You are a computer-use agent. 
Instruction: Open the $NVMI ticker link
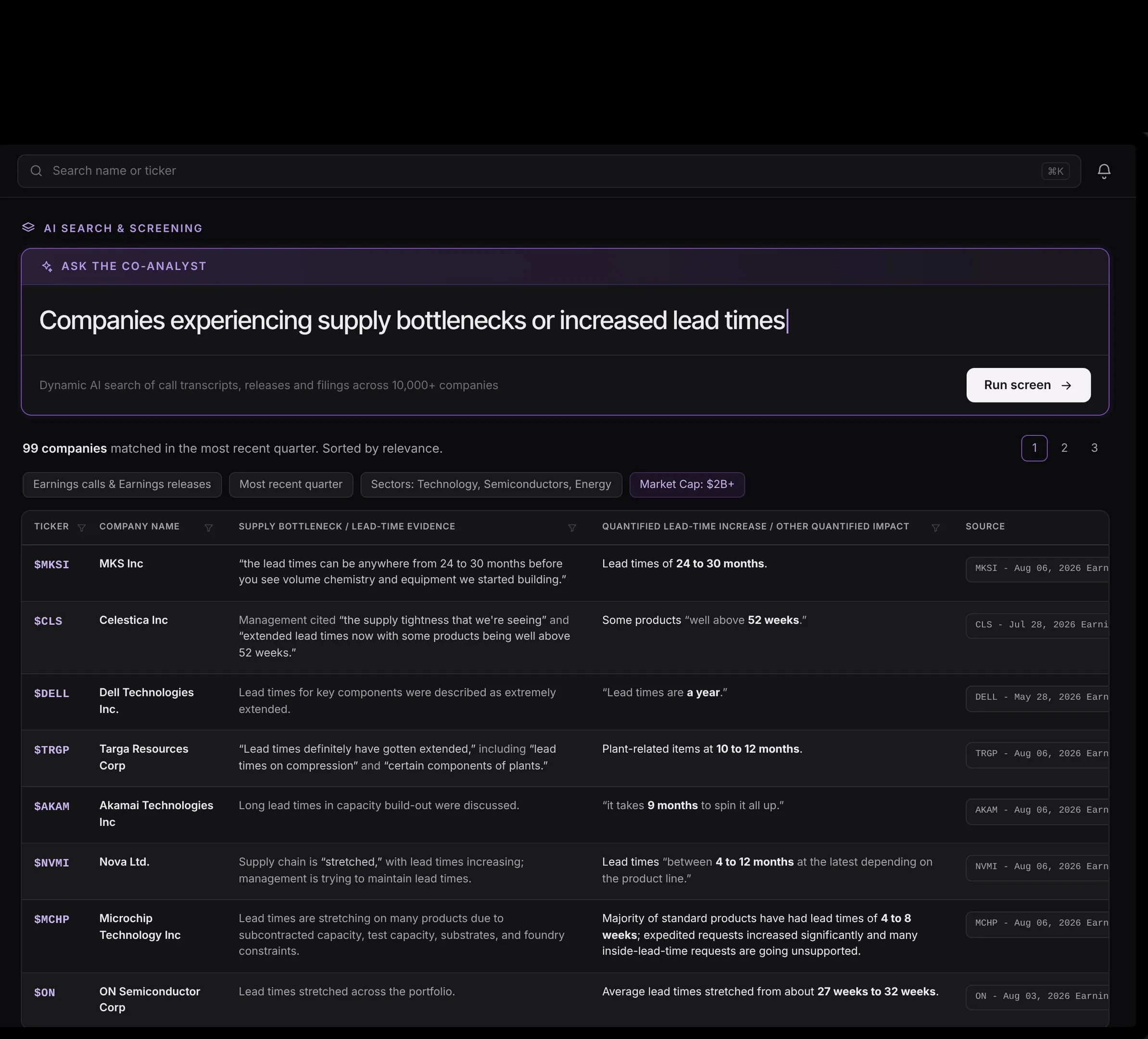[x=51, y=862]
